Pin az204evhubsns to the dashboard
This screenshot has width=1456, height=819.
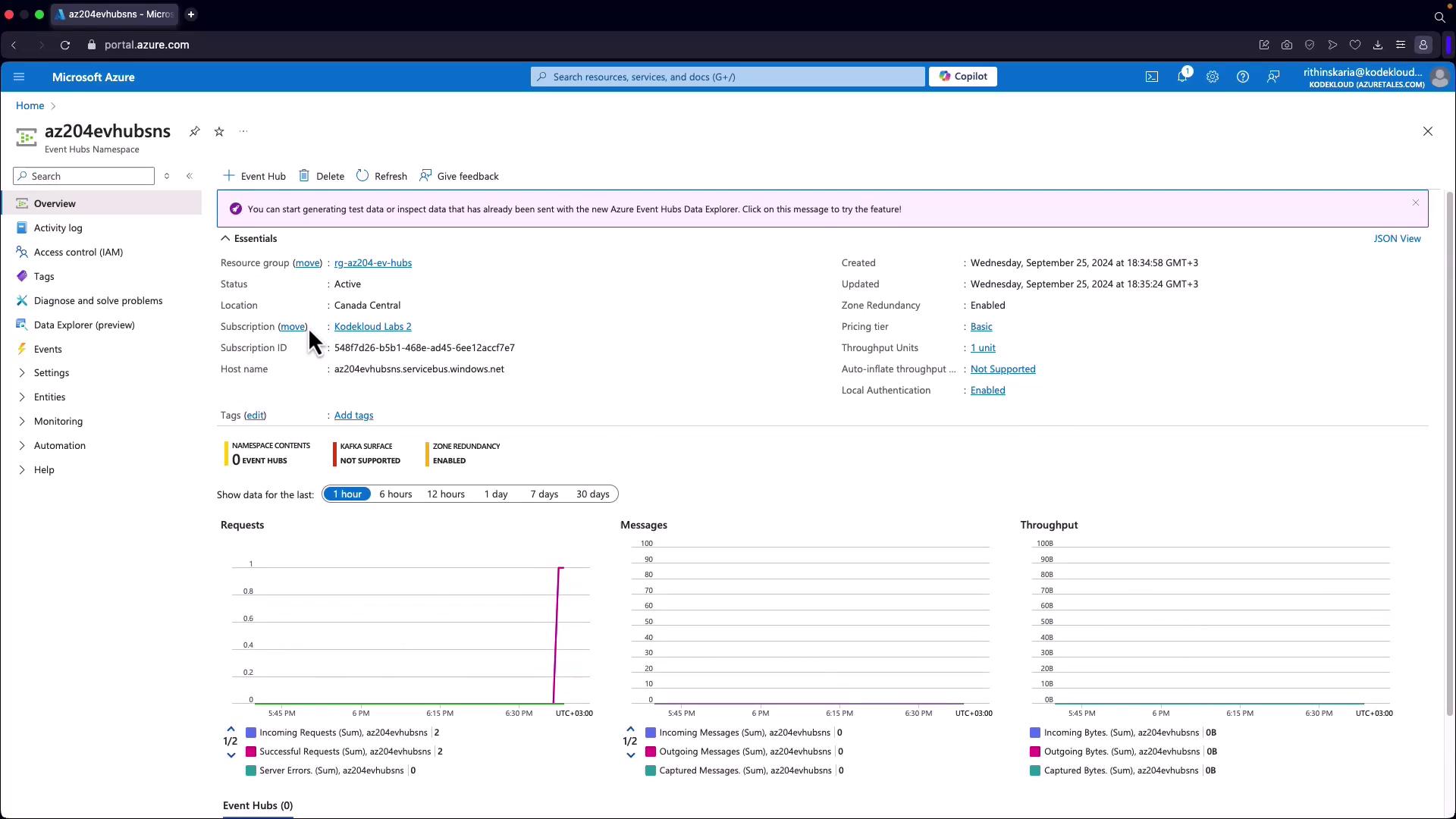point(194,131)
